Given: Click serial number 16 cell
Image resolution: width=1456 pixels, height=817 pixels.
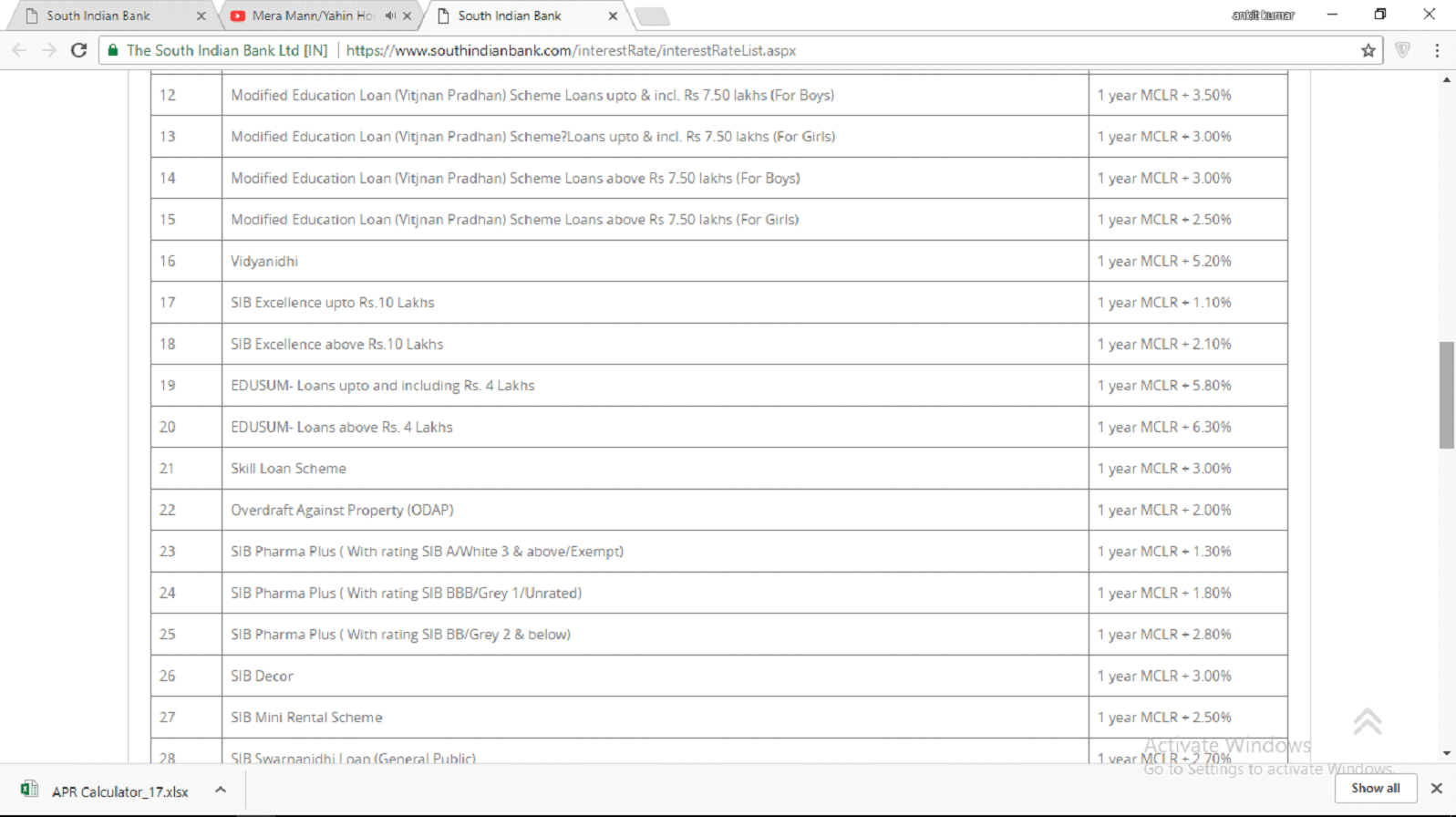Looking at the screenshot, I should pyautogui.click(x=186, y=261).
